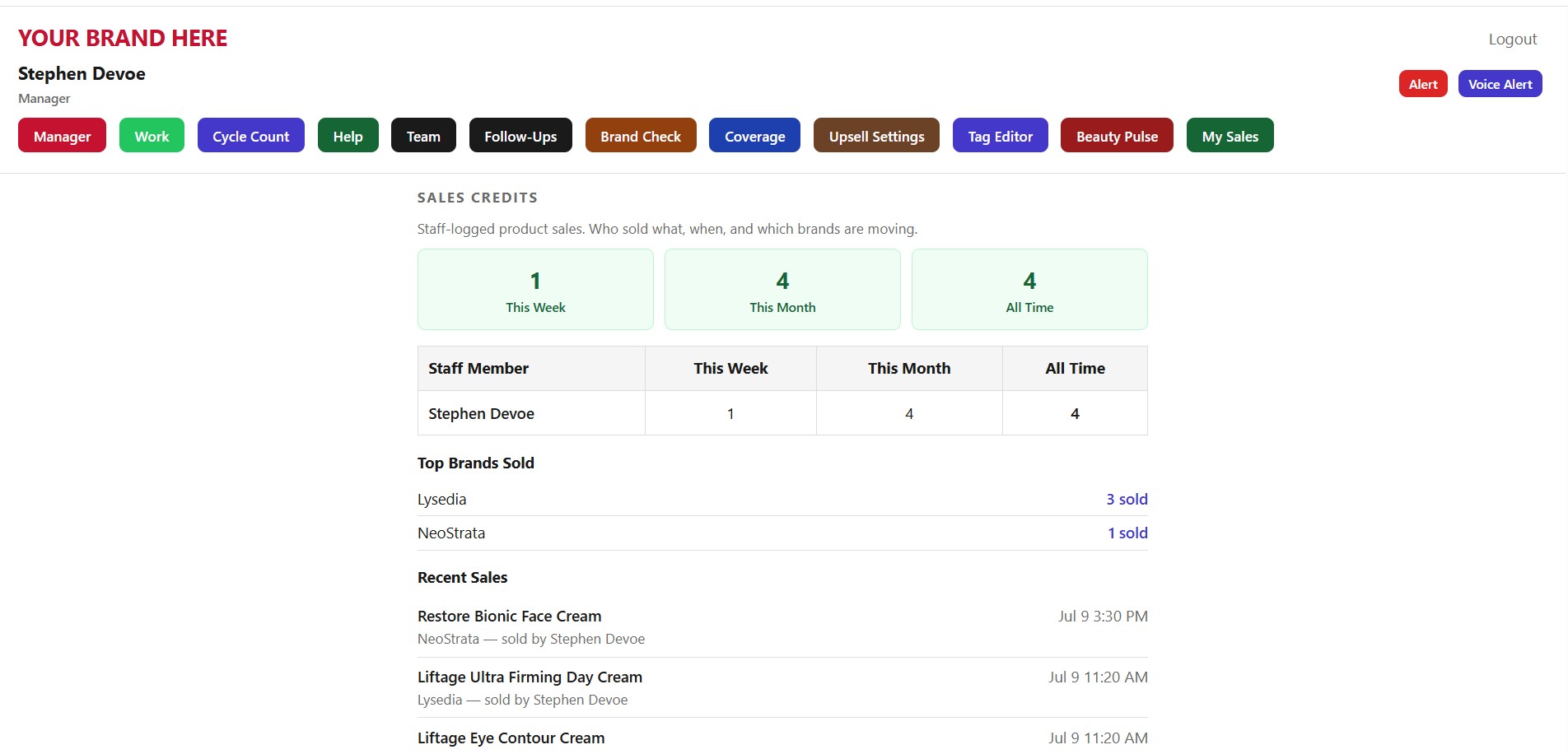Select the Coverage button

(754, 136)
